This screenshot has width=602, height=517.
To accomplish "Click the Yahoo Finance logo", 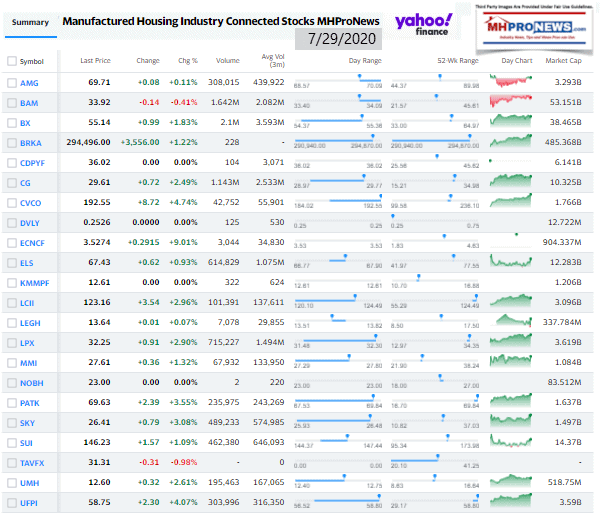I will [423, 24].
